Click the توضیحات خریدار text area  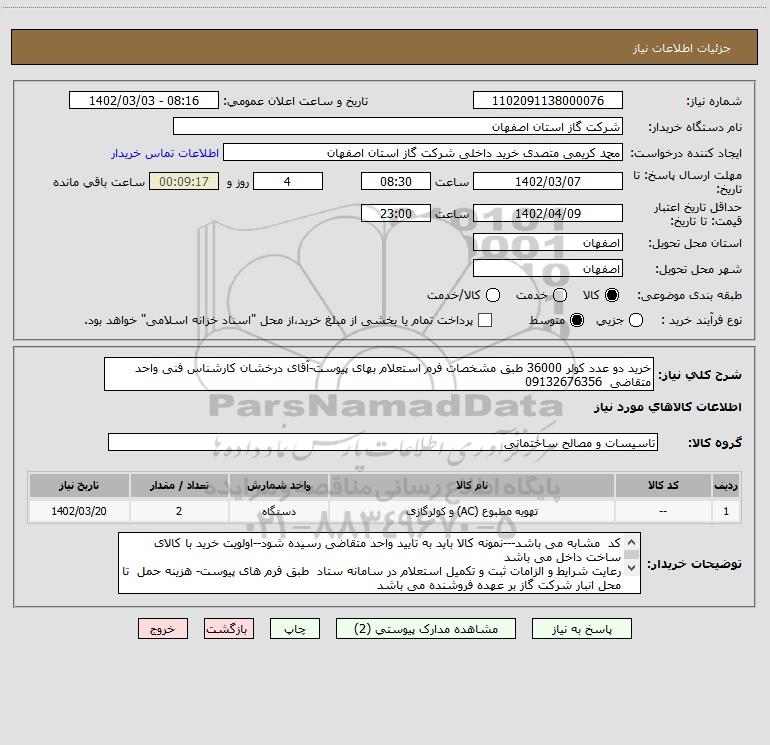point(379,563)
